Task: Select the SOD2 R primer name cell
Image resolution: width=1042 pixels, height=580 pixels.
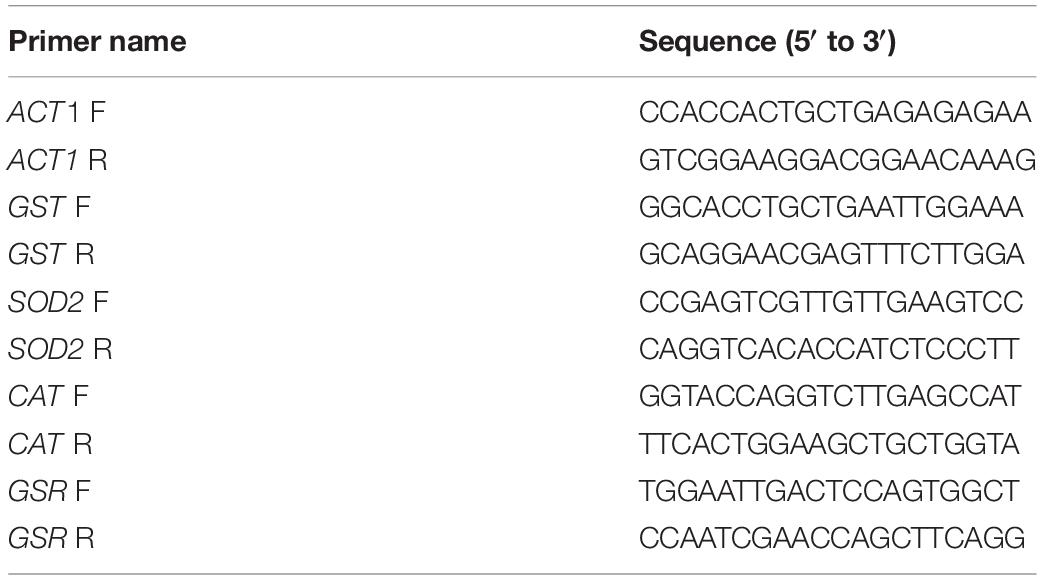Action: tap(60, 349)
